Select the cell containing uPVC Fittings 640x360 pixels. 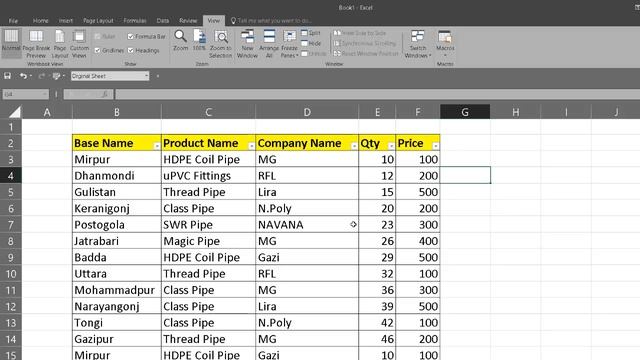[x=208, y=176]
